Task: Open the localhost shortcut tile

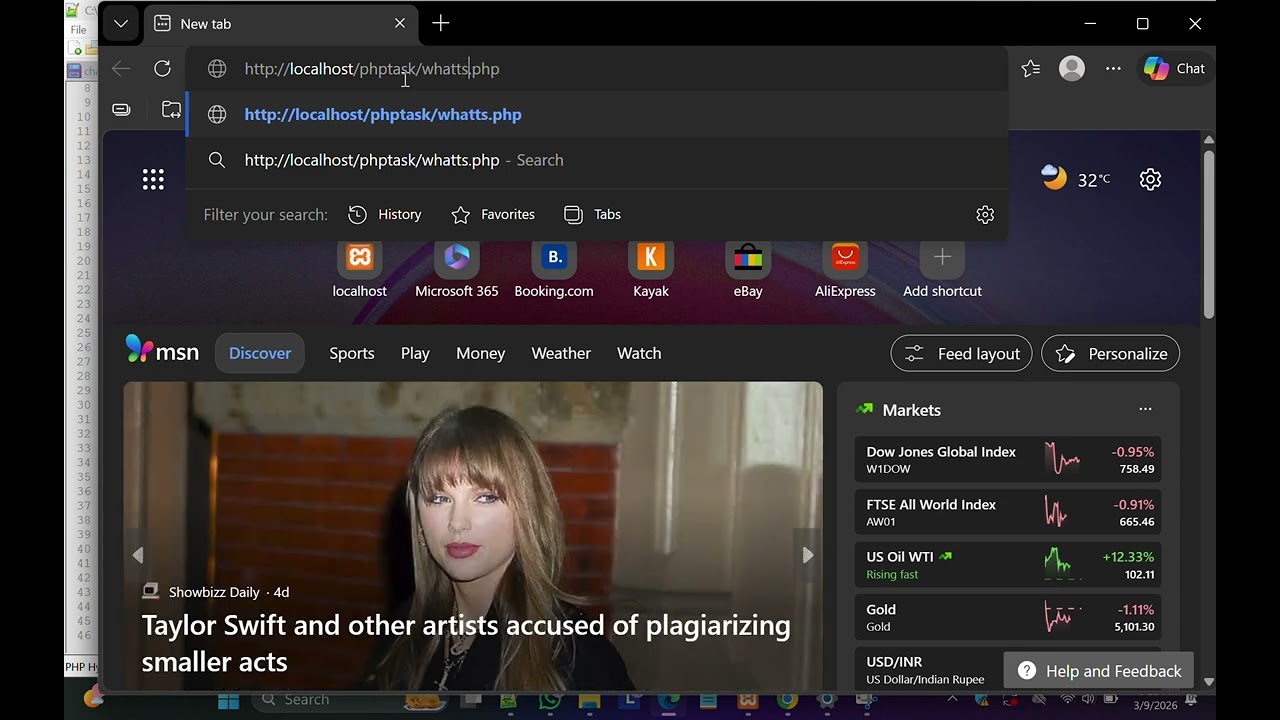Action: (360, 270)
